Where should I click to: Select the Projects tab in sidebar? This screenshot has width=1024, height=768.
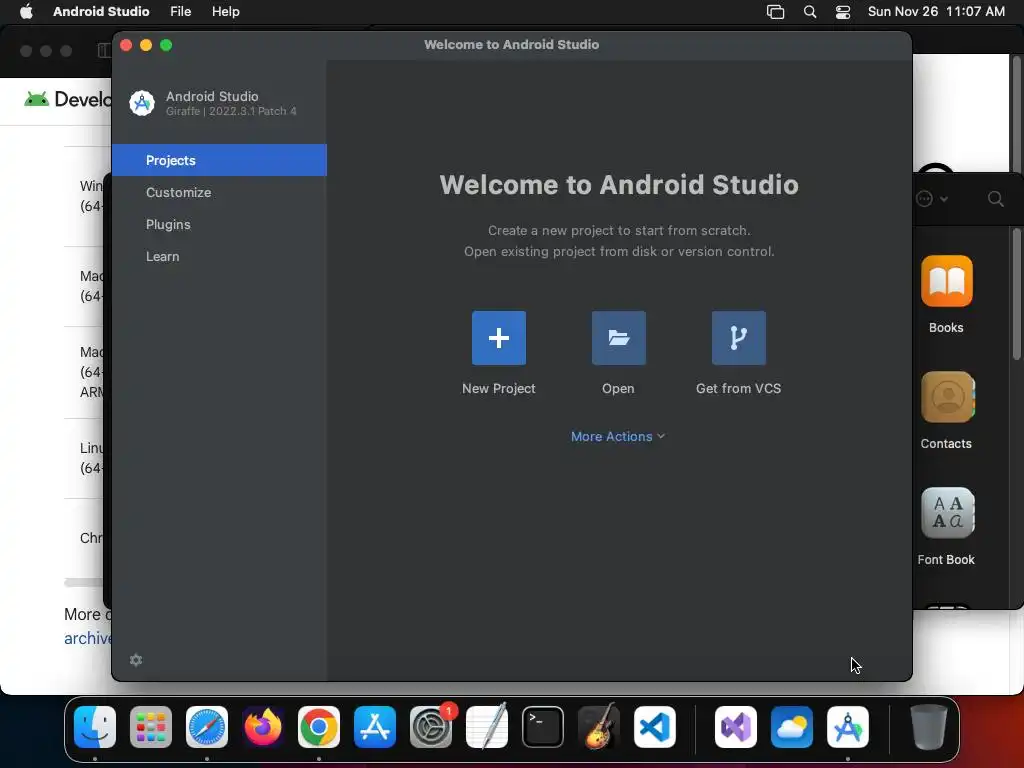(x=219, y=160)
